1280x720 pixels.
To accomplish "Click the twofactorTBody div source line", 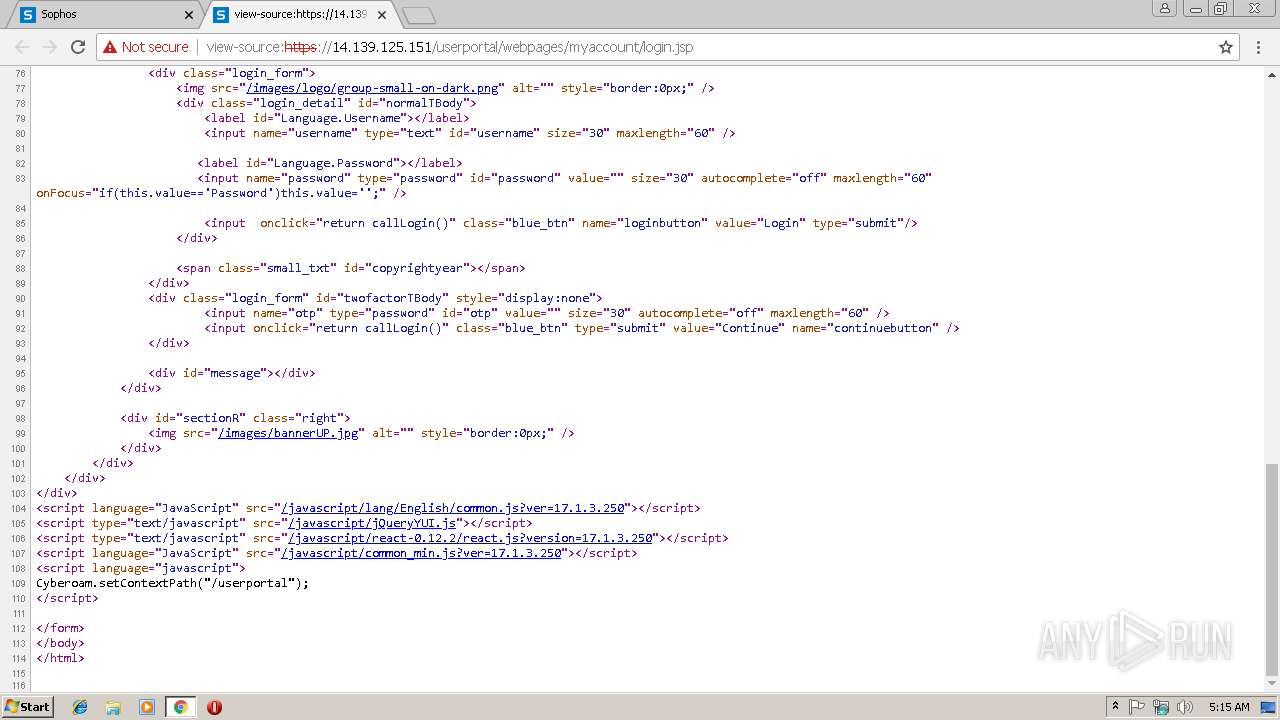I will [x=375, y=298].
